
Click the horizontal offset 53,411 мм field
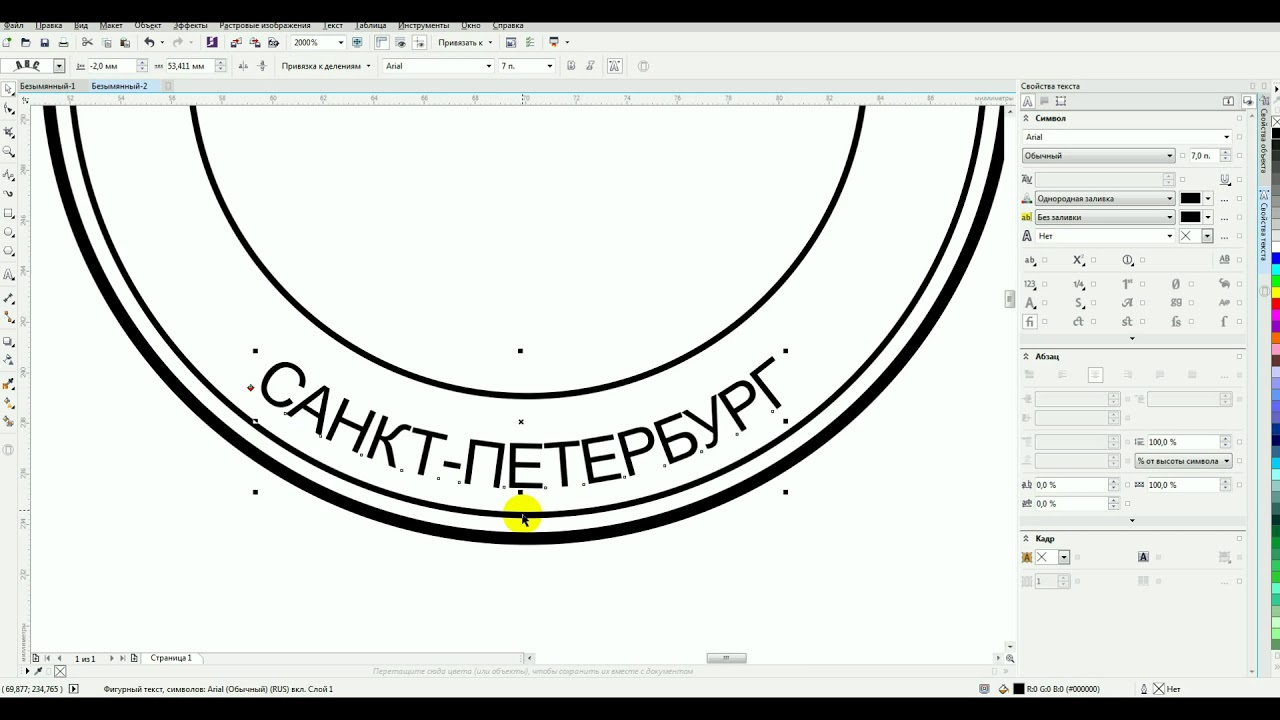click(188, 66)
